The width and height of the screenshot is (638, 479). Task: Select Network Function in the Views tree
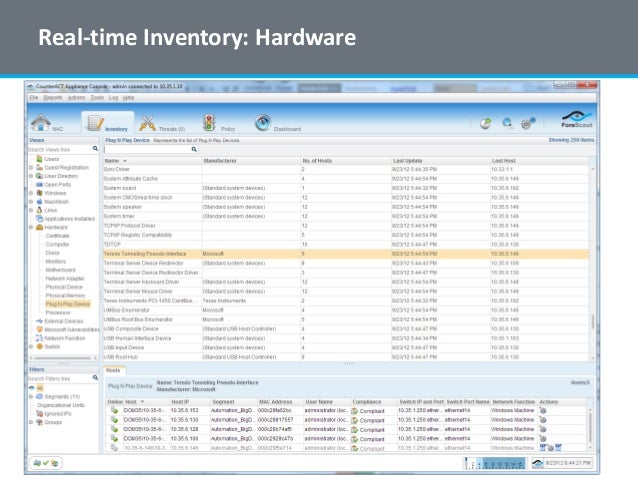click(65, 339)
